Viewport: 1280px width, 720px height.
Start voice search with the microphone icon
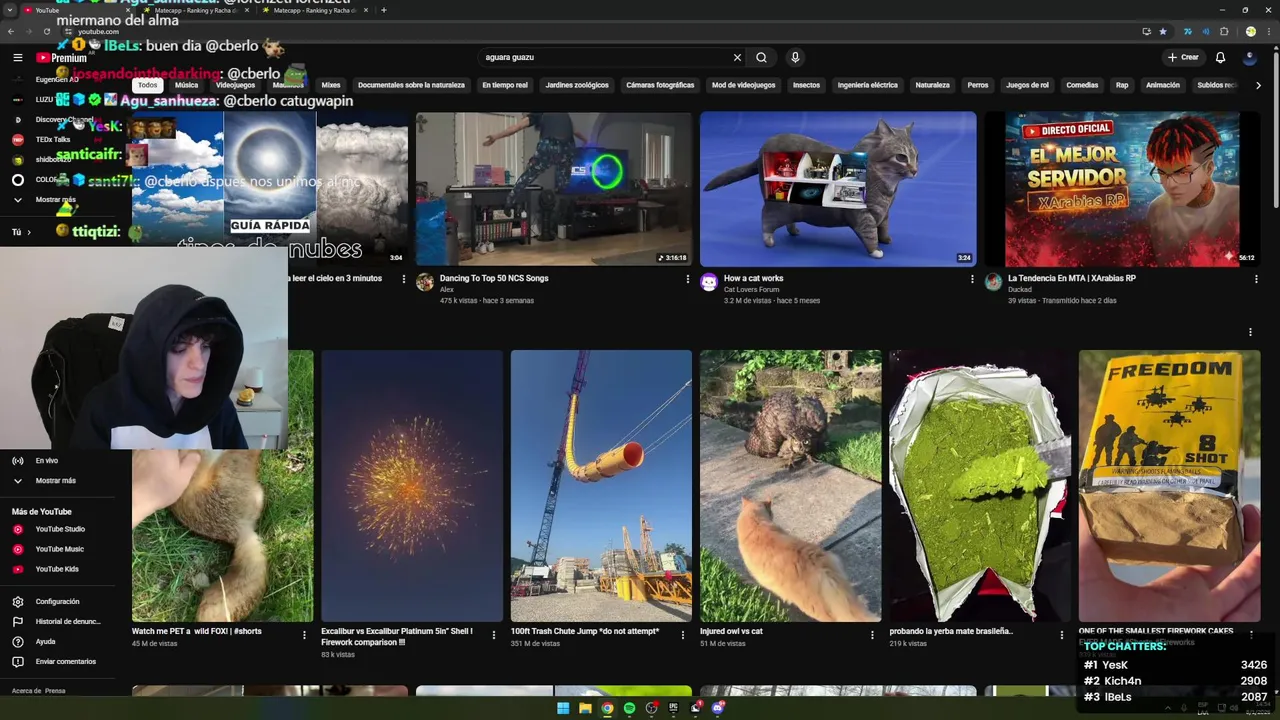tap(795, 57)
